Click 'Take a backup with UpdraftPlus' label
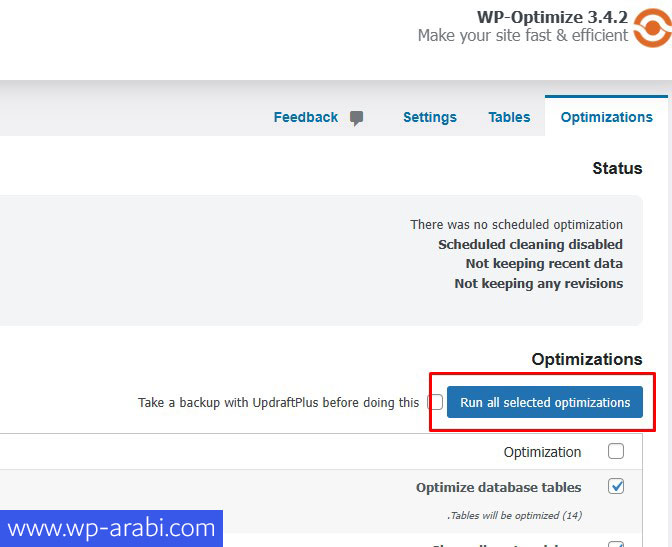Screen dimensions: 672x547 279,403
